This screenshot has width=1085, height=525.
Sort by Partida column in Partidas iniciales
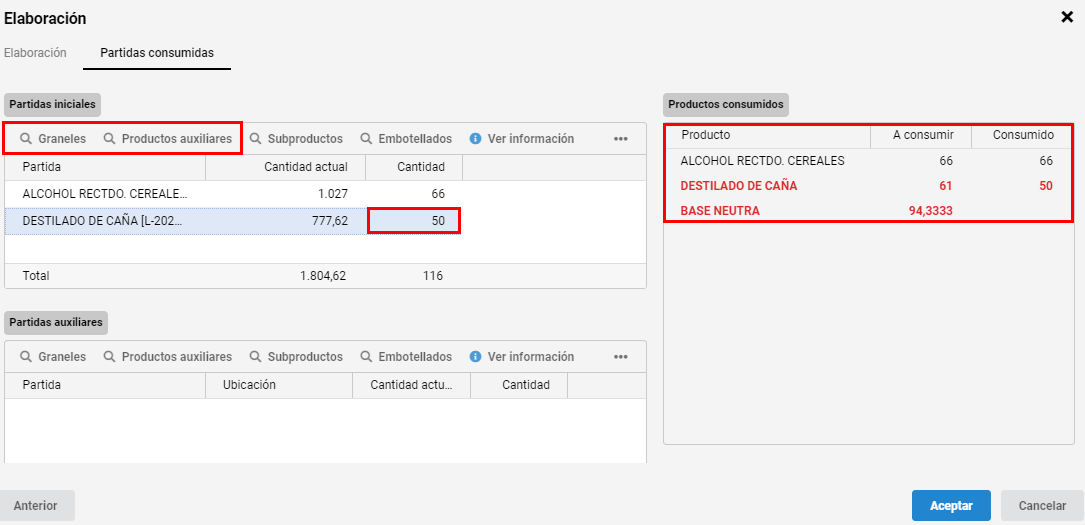click(x=105, y=167)
